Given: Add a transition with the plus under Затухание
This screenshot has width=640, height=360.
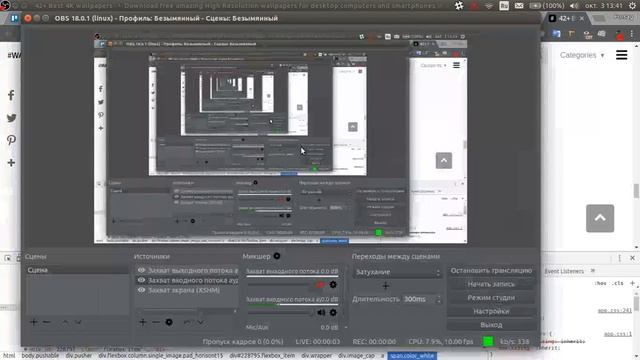Looking at the screenshot, I should (x=385, y=286).
